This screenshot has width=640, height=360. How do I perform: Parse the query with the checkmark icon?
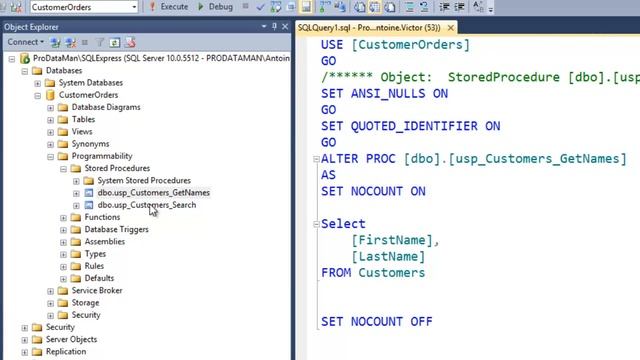click(260, 7)
